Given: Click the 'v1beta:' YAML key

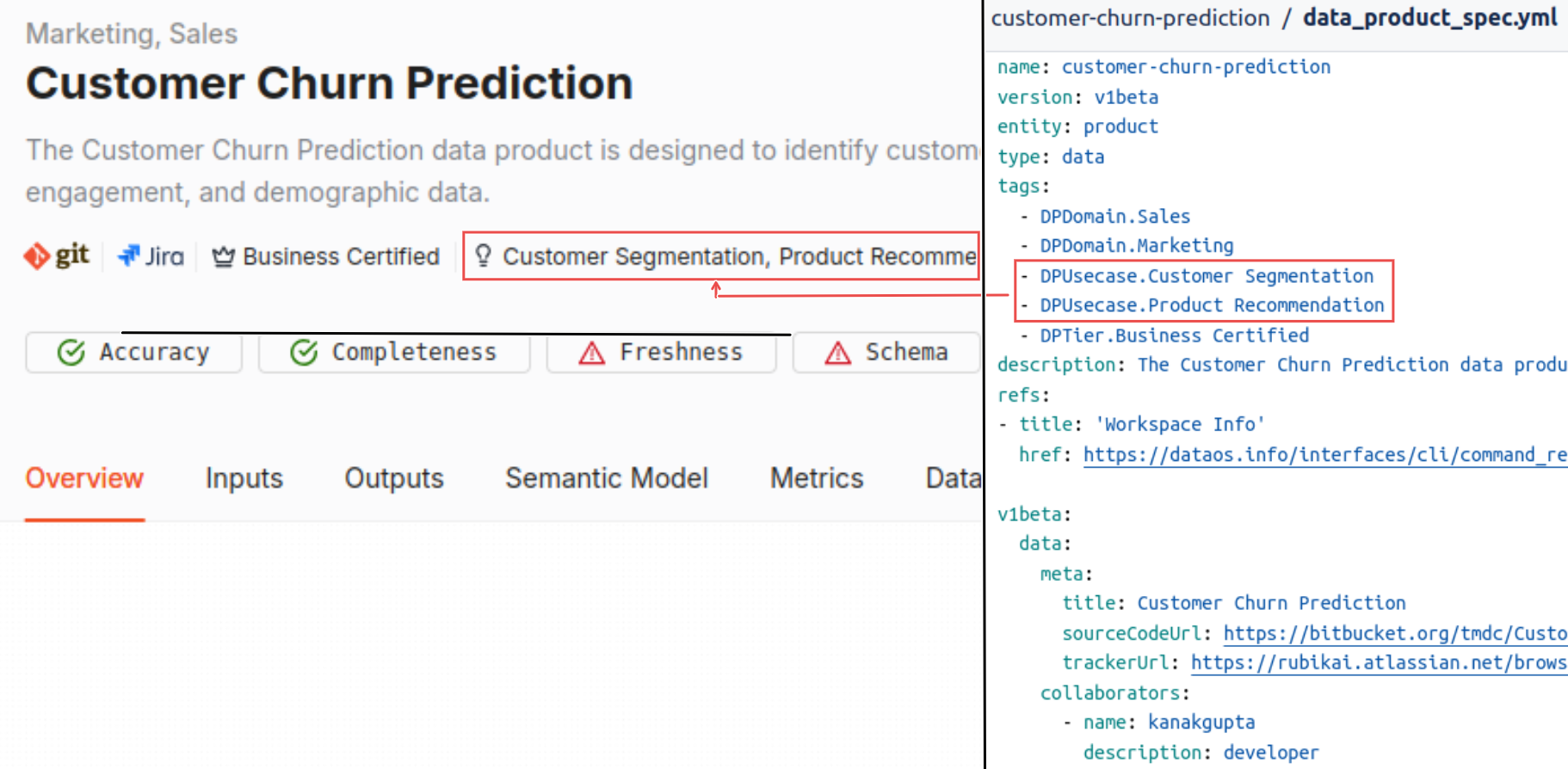Looking at the screenshot, I should tap(1034, 514).
